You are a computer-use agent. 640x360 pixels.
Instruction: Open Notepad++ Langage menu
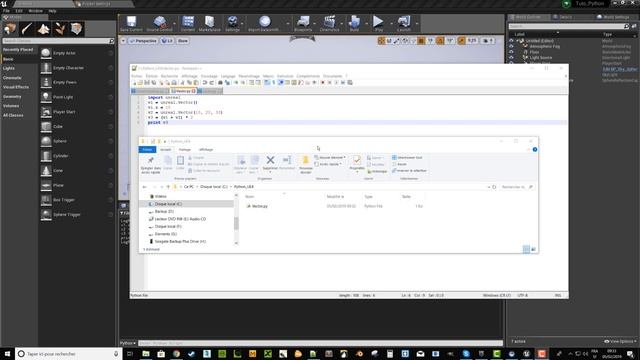point(228,76)
